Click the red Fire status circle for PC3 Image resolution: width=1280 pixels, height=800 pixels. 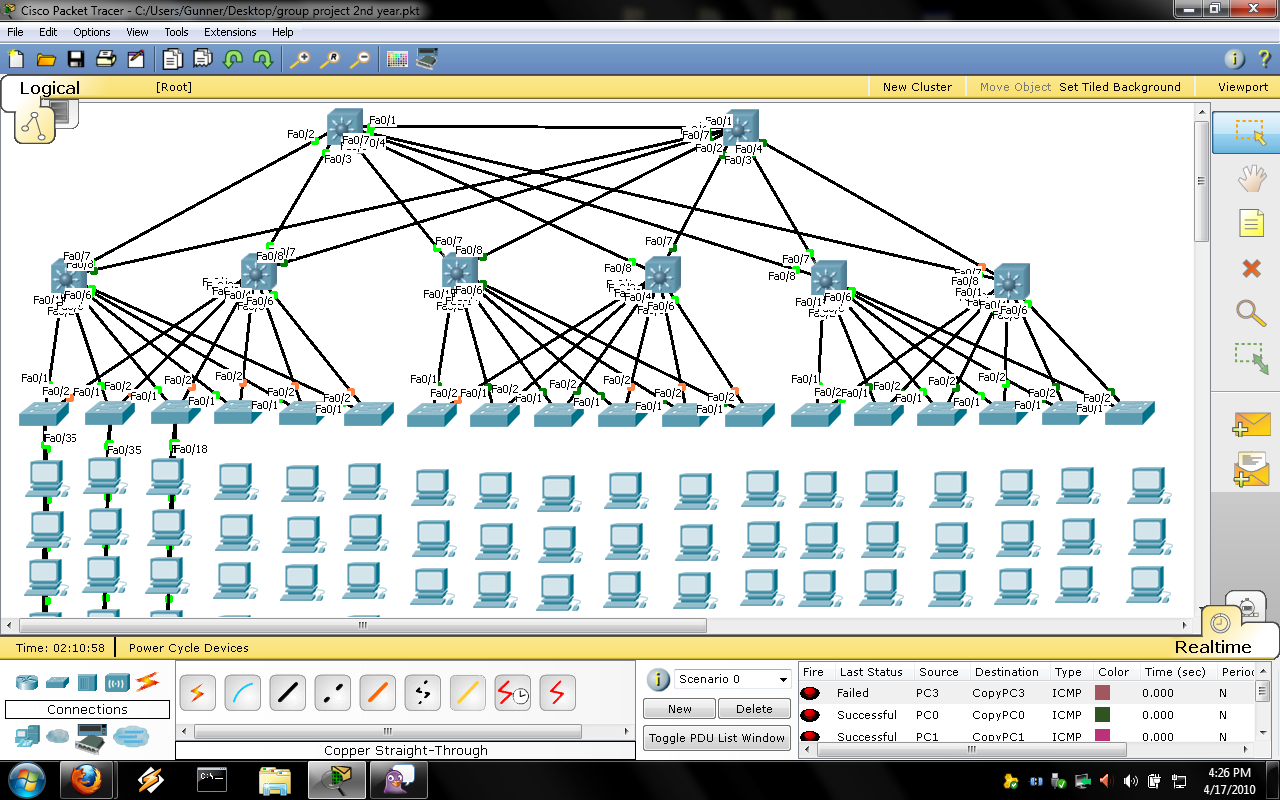[810, 692]
